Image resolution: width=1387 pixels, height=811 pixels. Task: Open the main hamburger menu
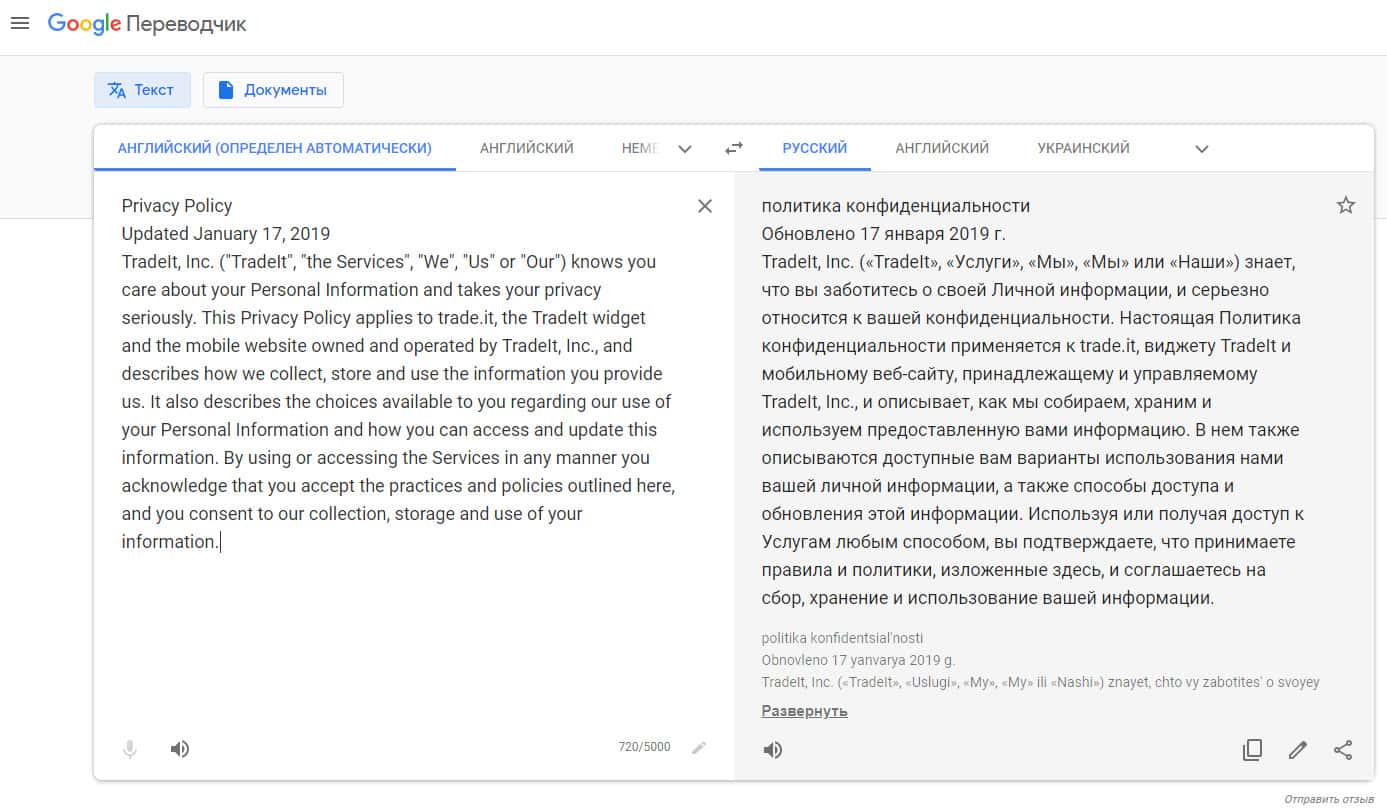tap(20, 23)
